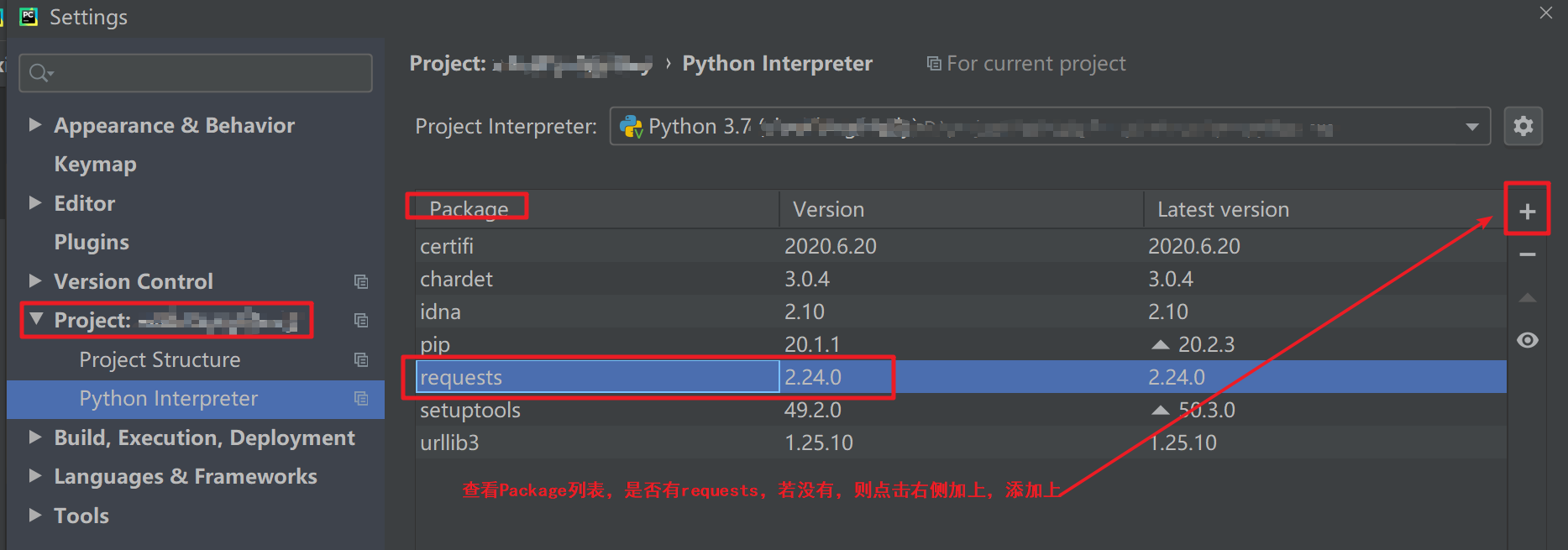1568x550 pixels.
Task: Open the Keymap settings page
Action: [95, 165]
